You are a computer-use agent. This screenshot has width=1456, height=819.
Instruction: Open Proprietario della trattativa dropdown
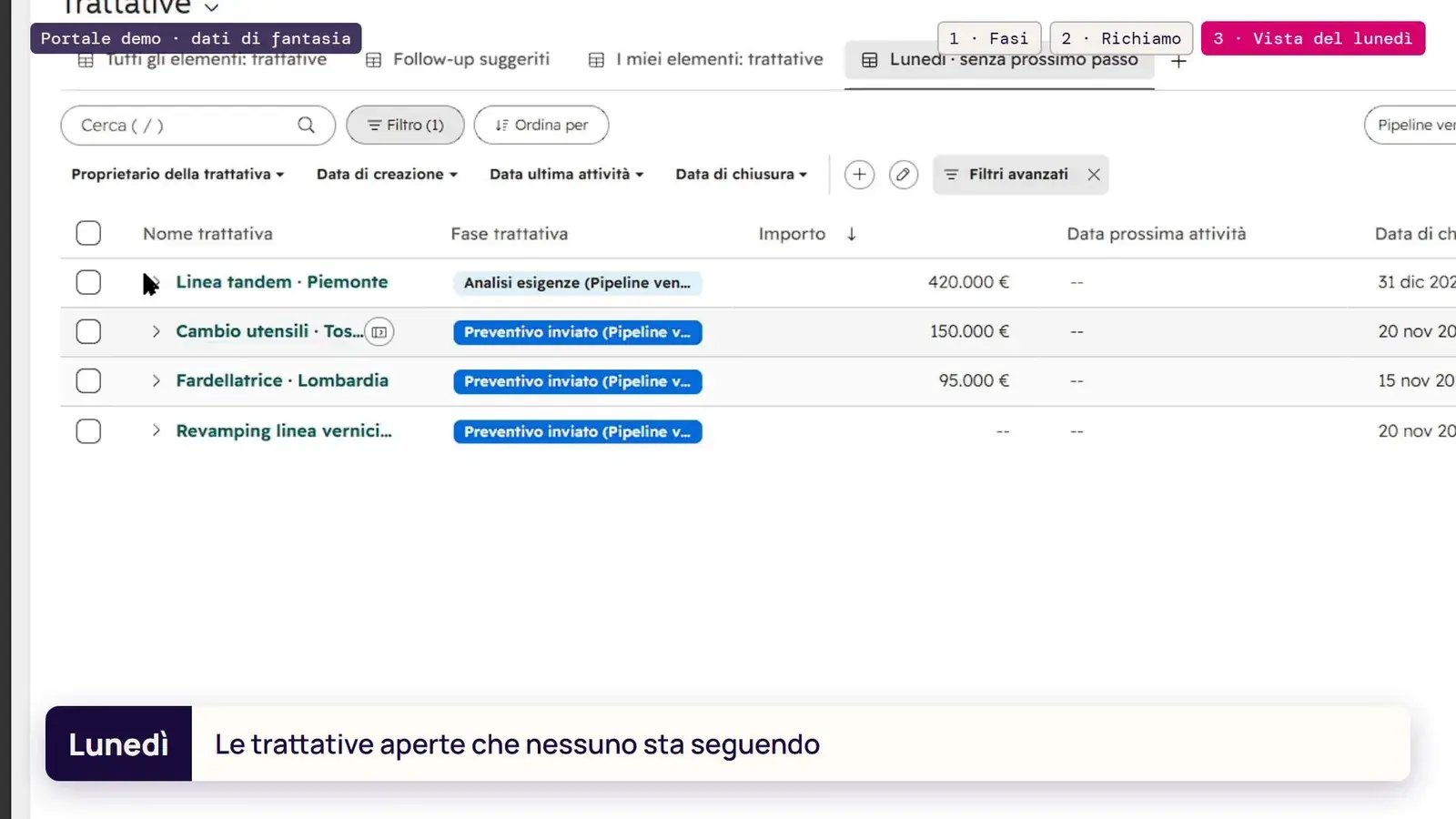tap(177, 174)
